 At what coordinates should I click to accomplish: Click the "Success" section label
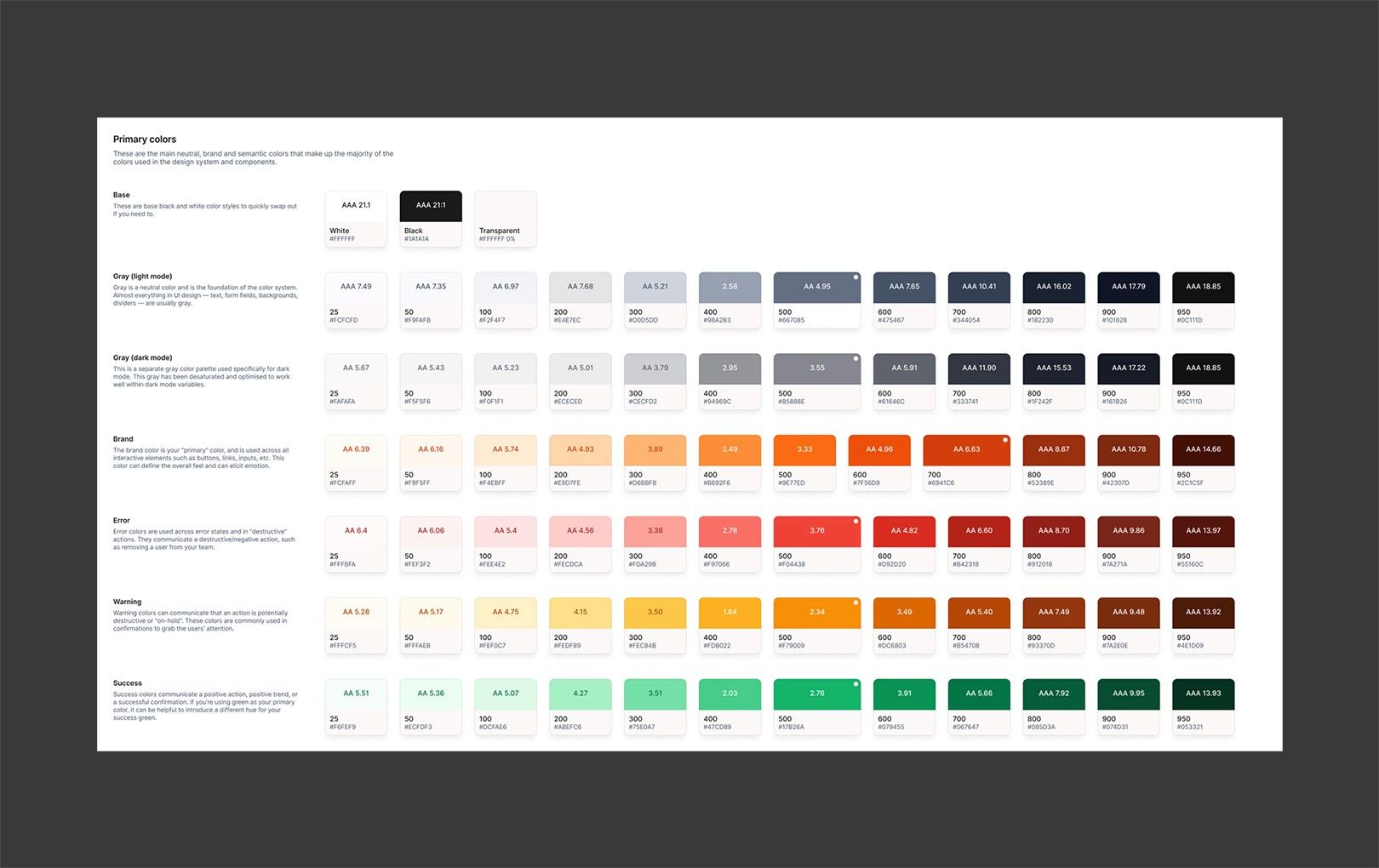128,683
